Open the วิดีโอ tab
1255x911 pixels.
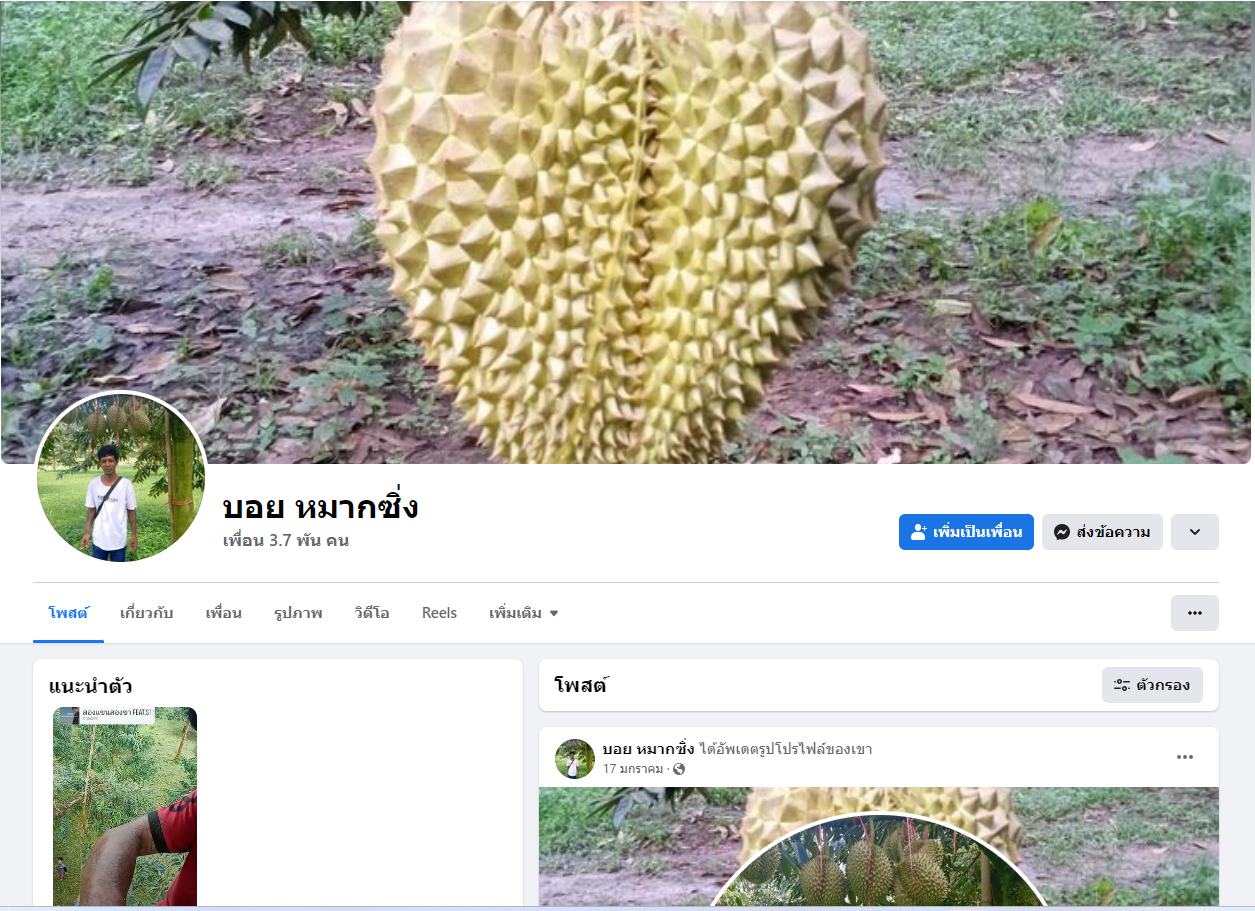pyautogui.click(x=371, y=613)
